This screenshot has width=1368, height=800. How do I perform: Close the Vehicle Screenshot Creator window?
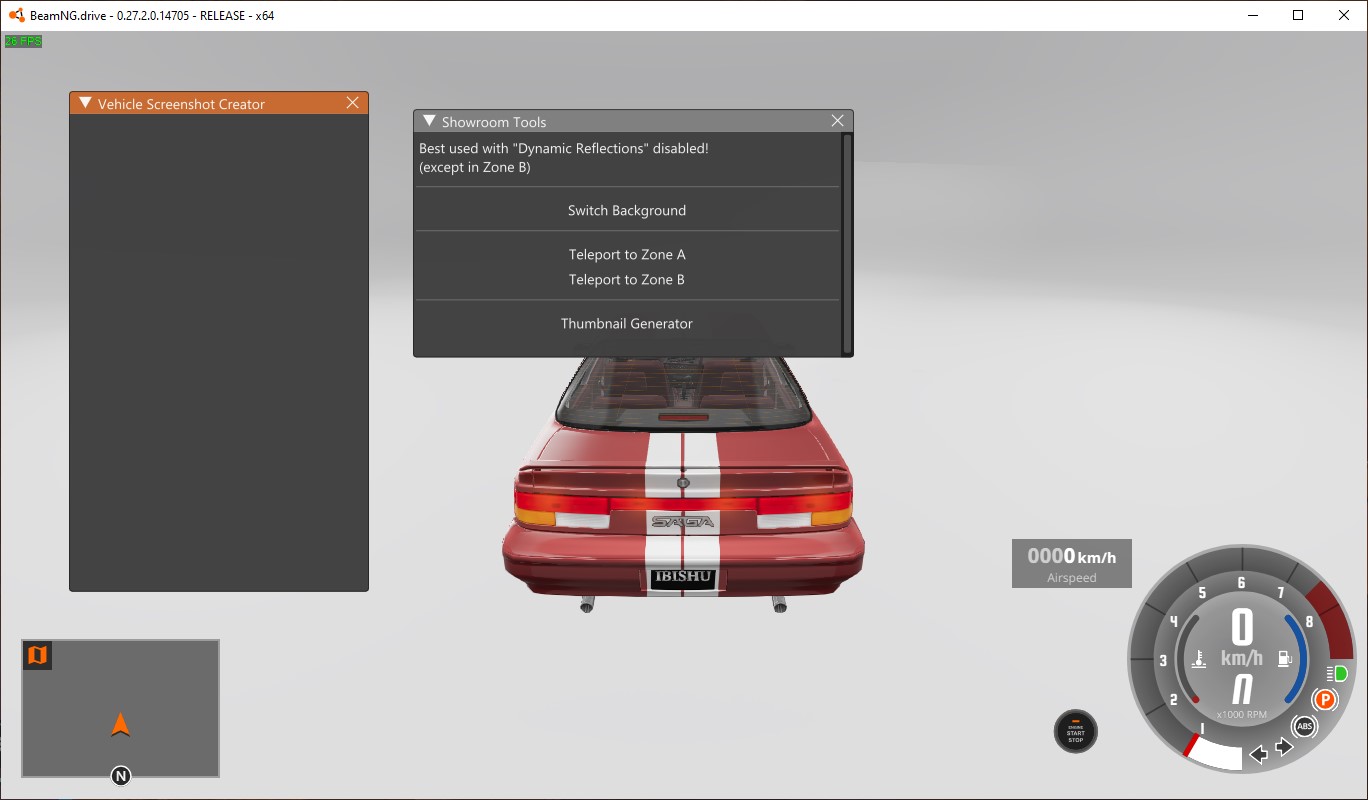[353, 103]
